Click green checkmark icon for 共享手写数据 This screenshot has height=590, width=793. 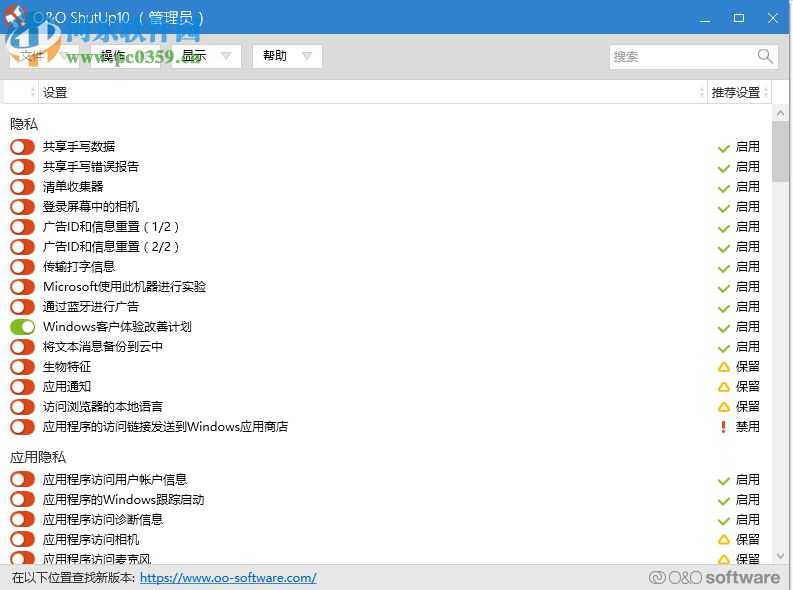click(x=724, y=148)
